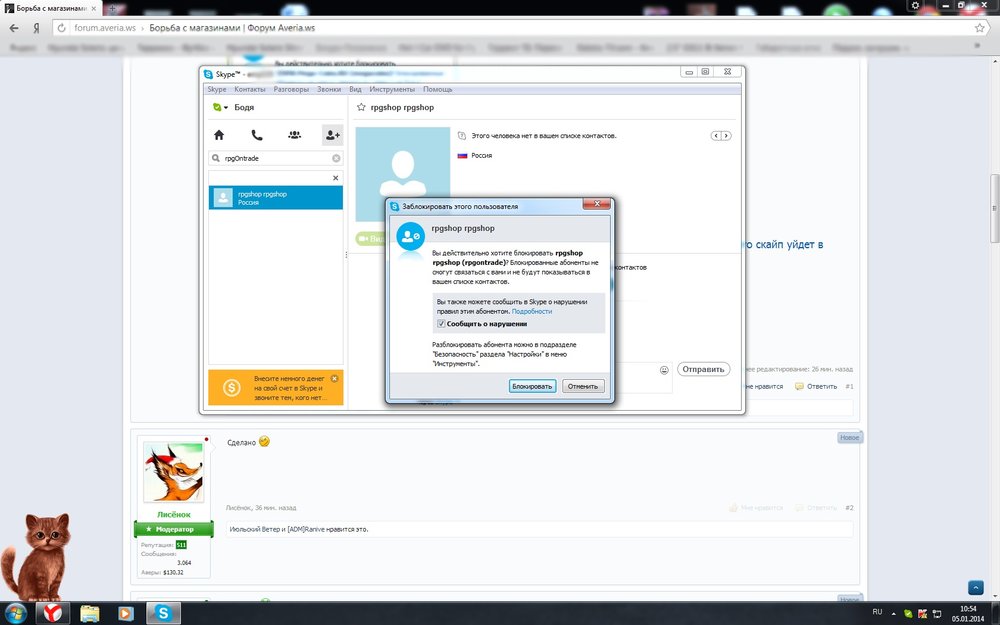Click the Yandex browser taskbar icon
The image size is (1000, 625).
click(50, 612)
